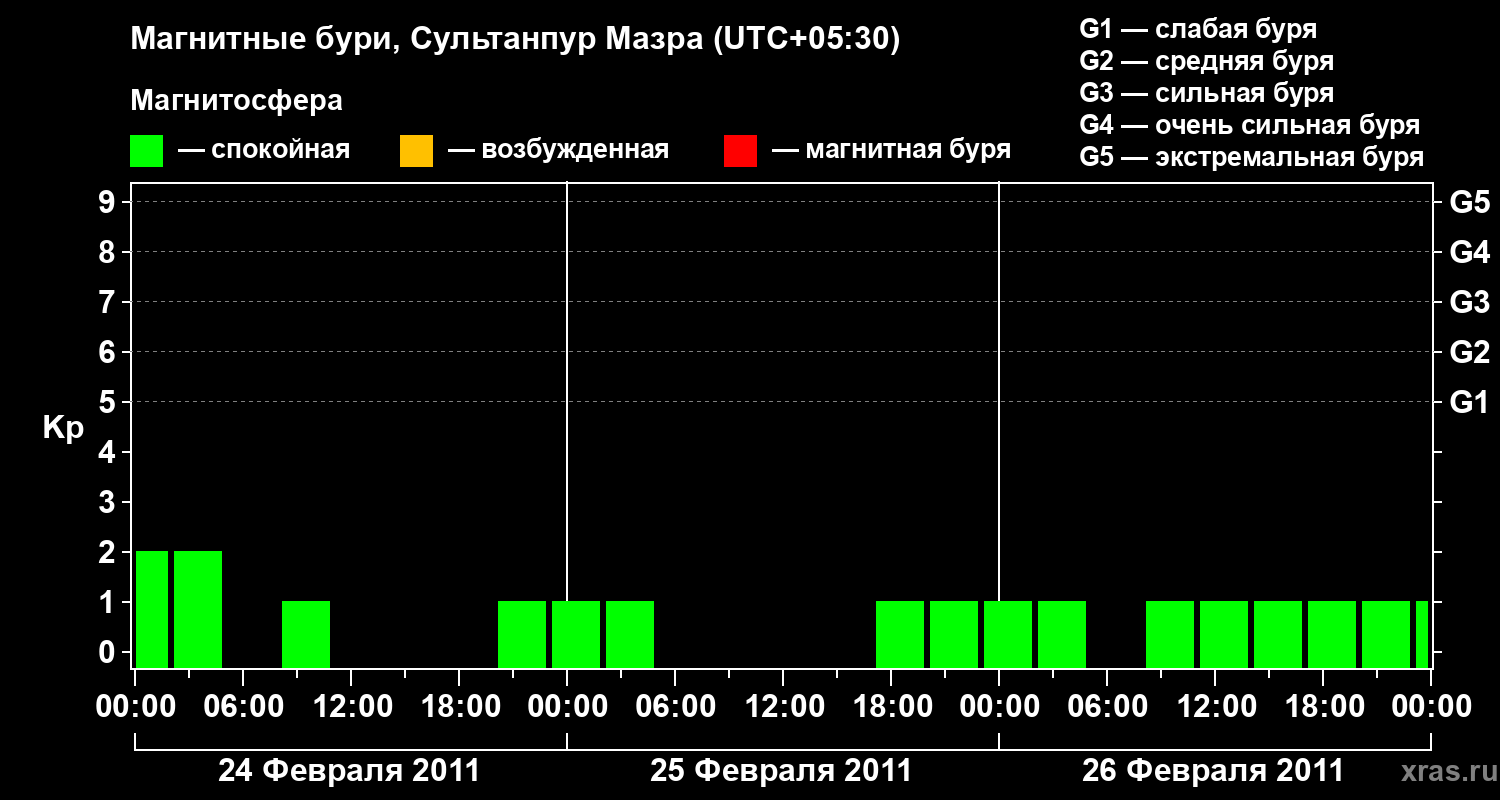This screenshot has height=800, width=1500.
Task: Click legend line 'G2 — средняя буря'
Action: (1206, 61)
